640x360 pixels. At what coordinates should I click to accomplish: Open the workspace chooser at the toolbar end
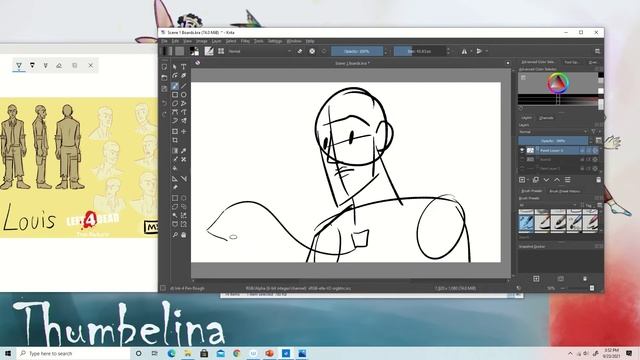[597, 51]
